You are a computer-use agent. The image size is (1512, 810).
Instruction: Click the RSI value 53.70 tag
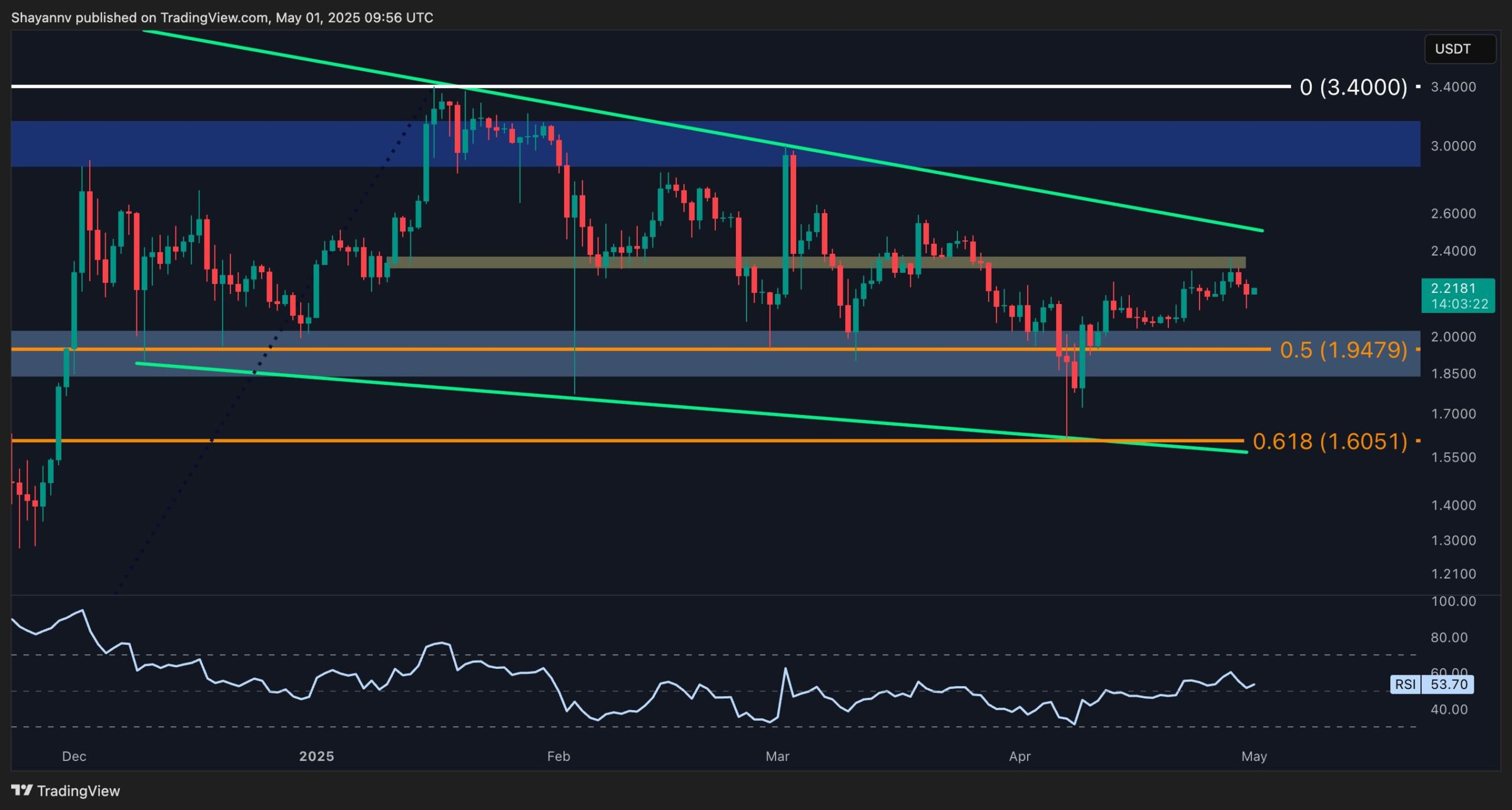pyautogui.click(x=1448, y=684)
